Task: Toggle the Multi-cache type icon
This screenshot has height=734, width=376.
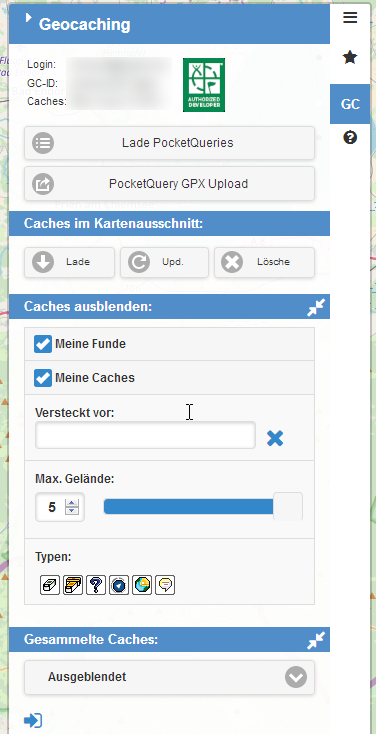Action: (x=73, y=585)
